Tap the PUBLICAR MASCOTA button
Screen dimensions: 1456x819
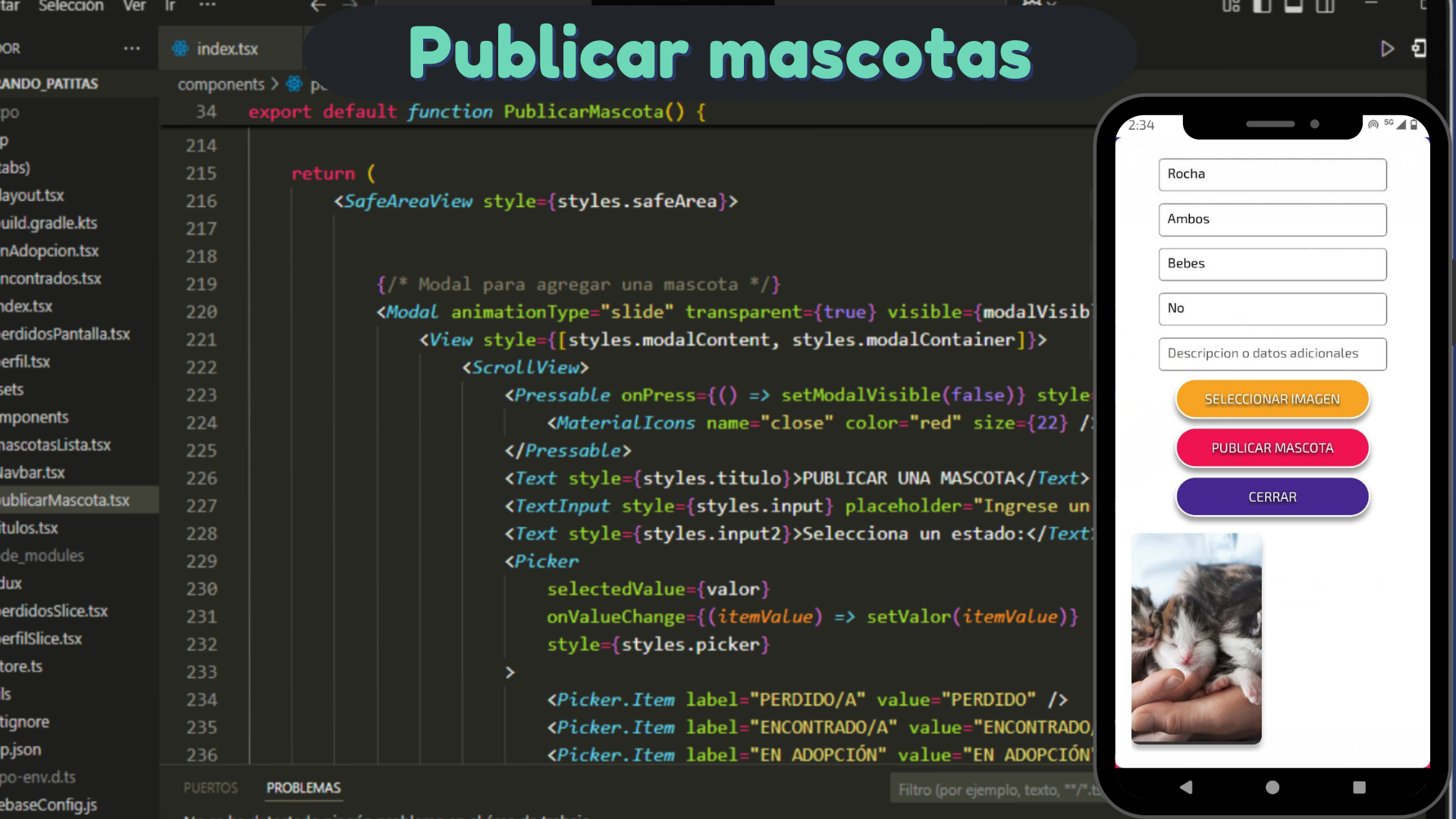(1272, 448)
